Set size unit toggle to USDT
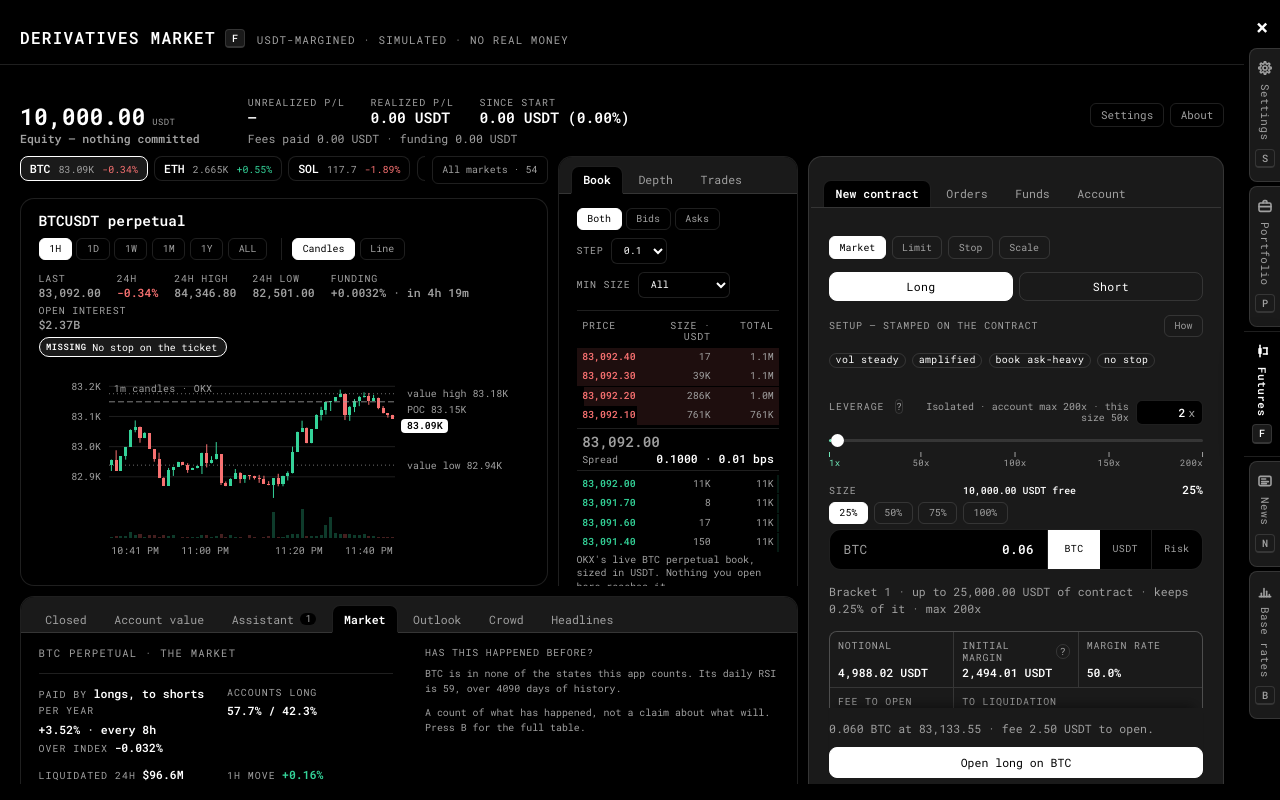The image size is (1280, 800). (x=1125, y=549)
